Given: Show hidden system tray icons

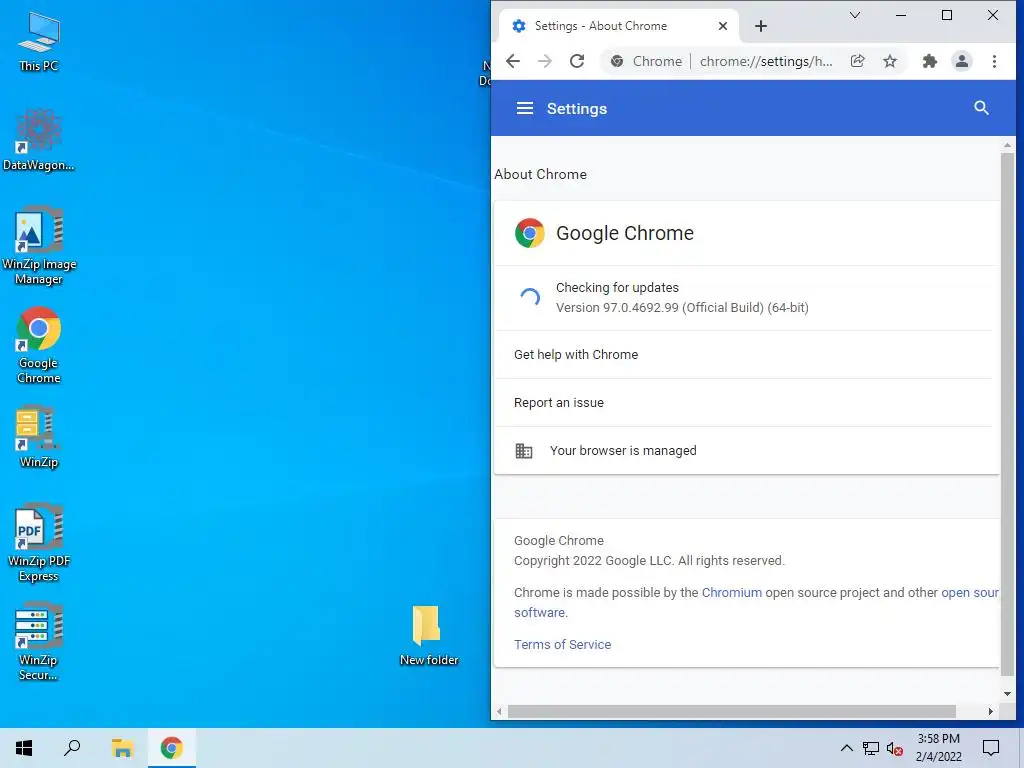Looking at the screenshot, I should [846, 748].
